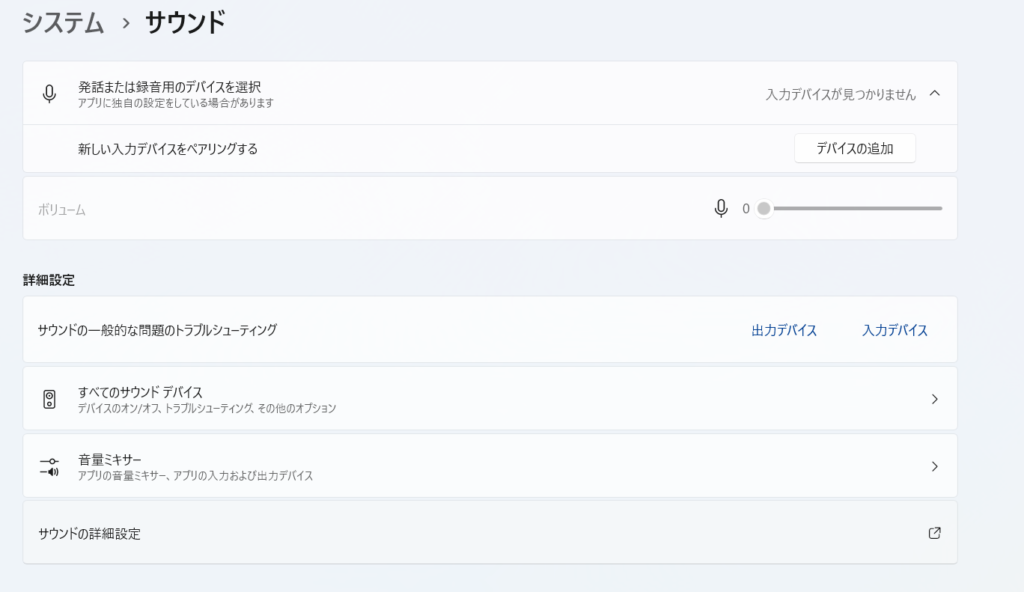Mute the microphone using the volume mic icon
The width and height of the screenshot is (1024, 592).
click(x=721, y=208)
